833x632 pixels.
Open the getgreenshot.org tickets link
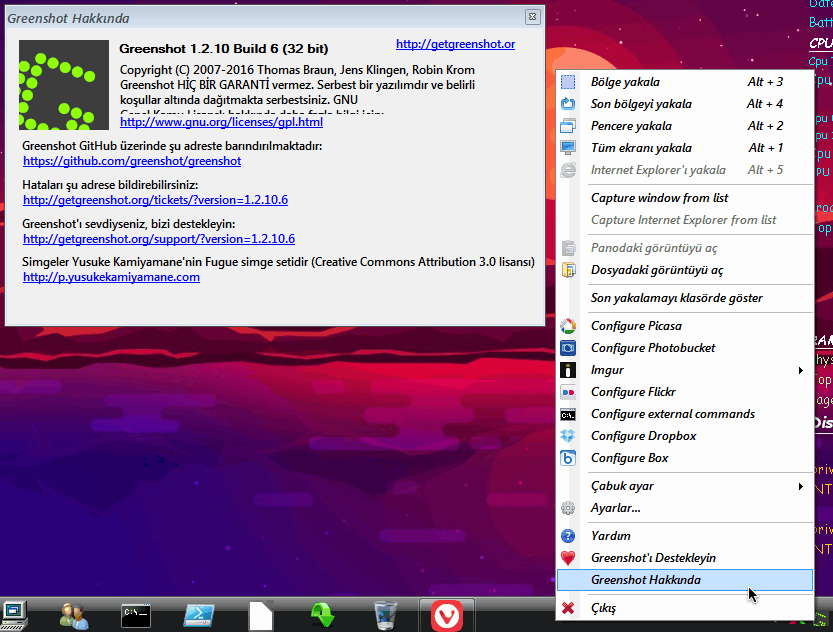click(x=155, y=200)
